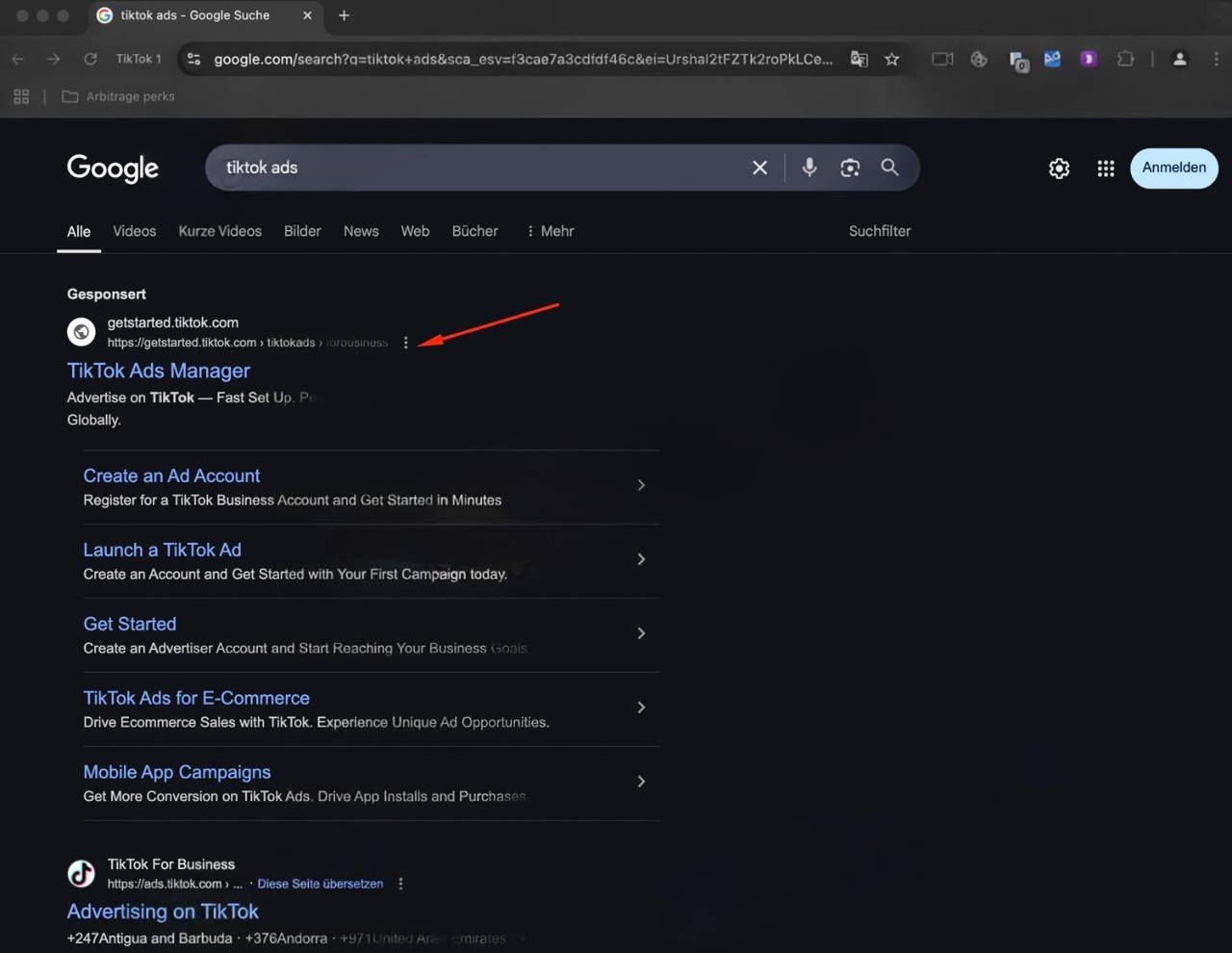Click the video camera extension icon
This screenshot has width=1232, height=953.
coord(942,60)
